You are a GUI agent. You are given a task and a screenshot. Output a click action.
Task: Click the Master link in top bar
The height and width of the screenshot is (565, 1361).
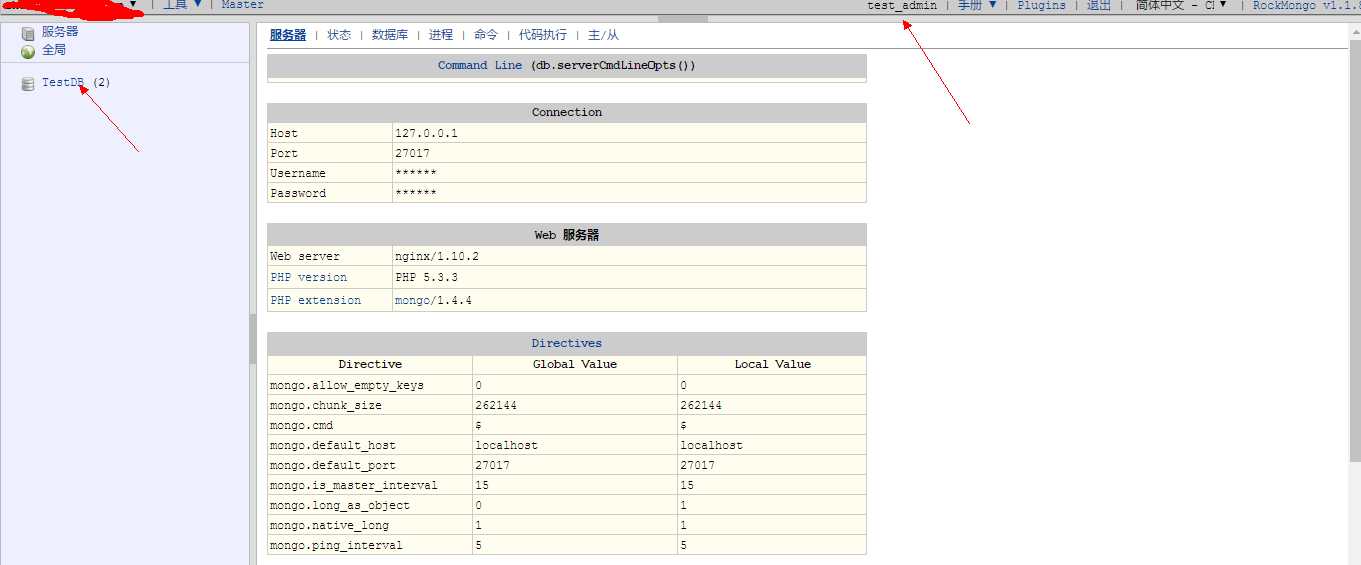point(243,5)
